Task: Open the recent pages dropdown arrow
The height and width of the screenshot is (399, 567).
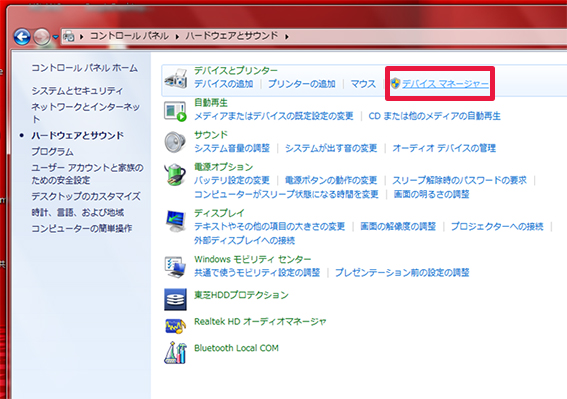Action: click(55, 37)
